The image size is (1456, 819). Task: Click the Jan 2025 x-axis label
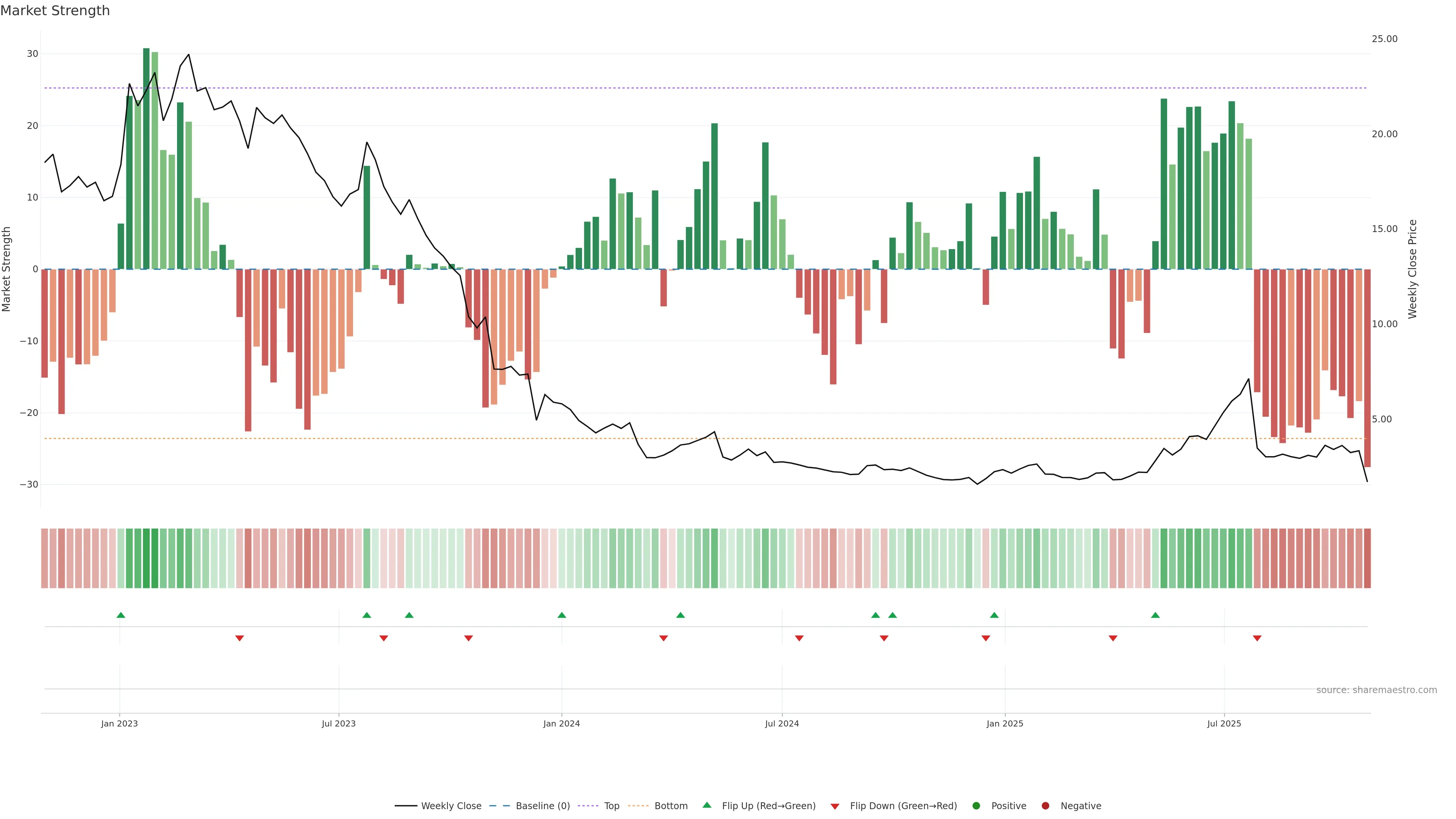click(1004, 723)
